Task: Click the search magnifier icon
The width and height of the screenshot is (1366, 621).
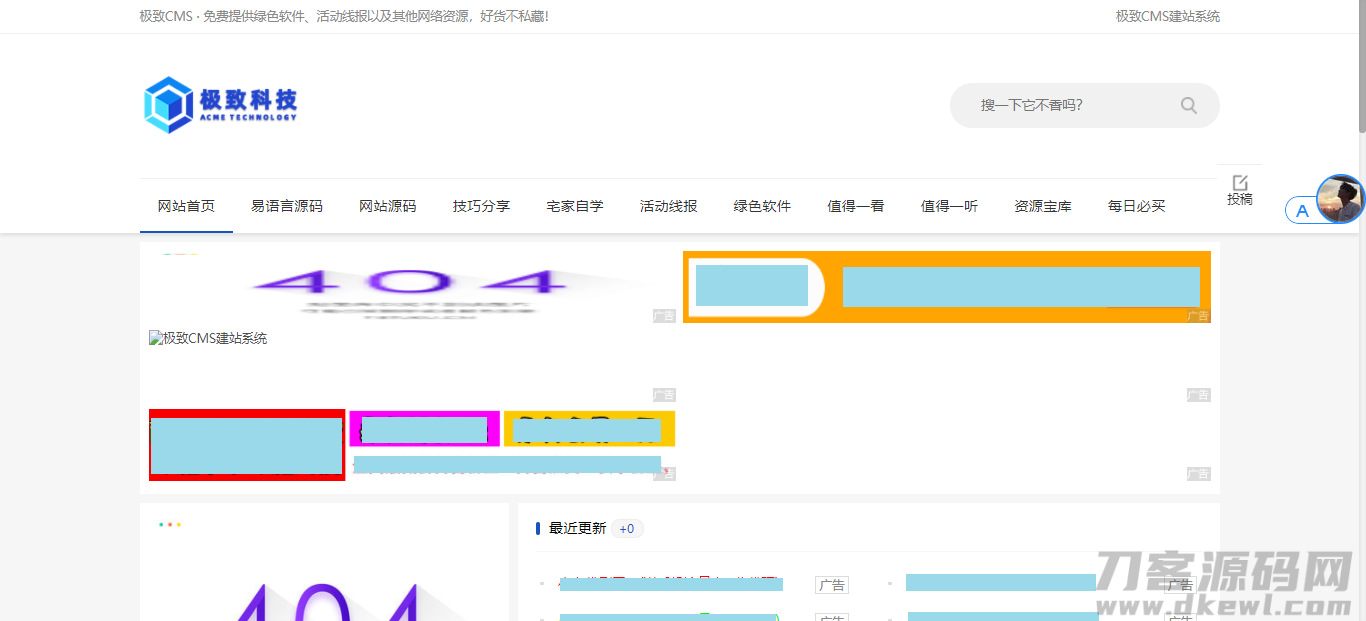Action: coord(1188,105)
